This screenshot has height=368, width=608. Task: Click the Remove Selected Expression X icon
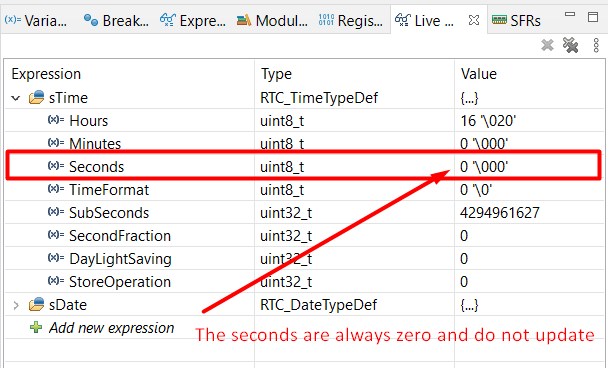547,45
